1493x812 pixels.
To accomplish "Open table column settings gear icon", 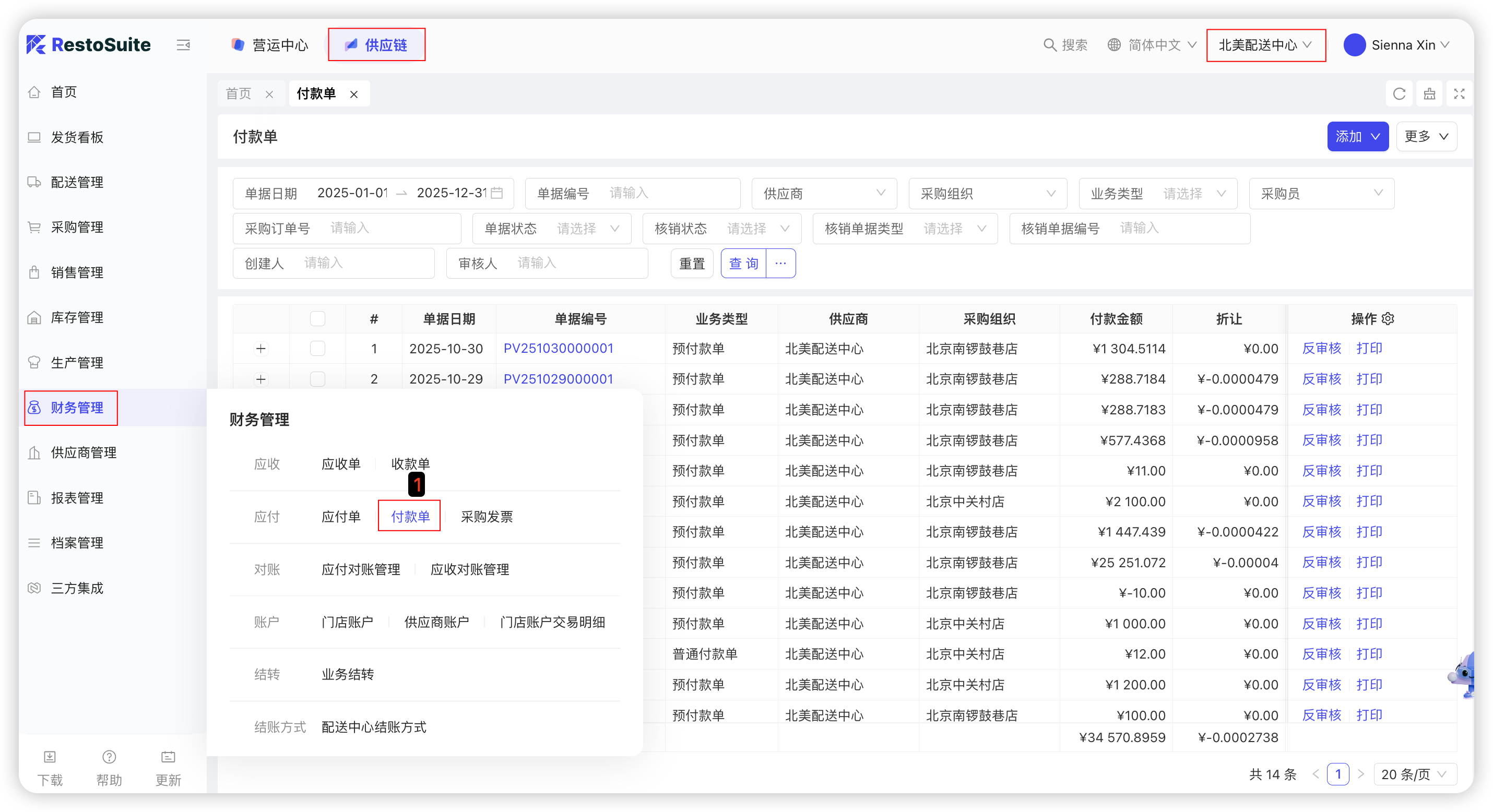I will point(1388,319).
